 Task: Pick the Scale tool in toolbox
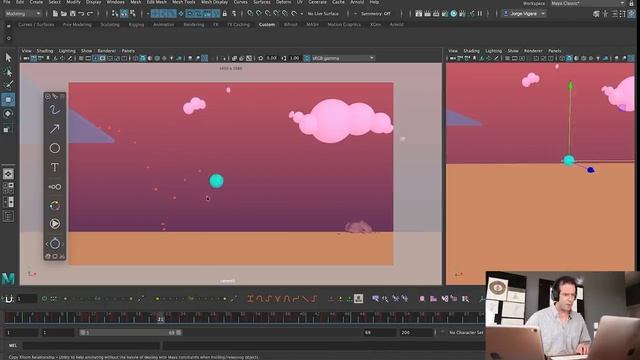pyautogui.click(x=8, y=129)
